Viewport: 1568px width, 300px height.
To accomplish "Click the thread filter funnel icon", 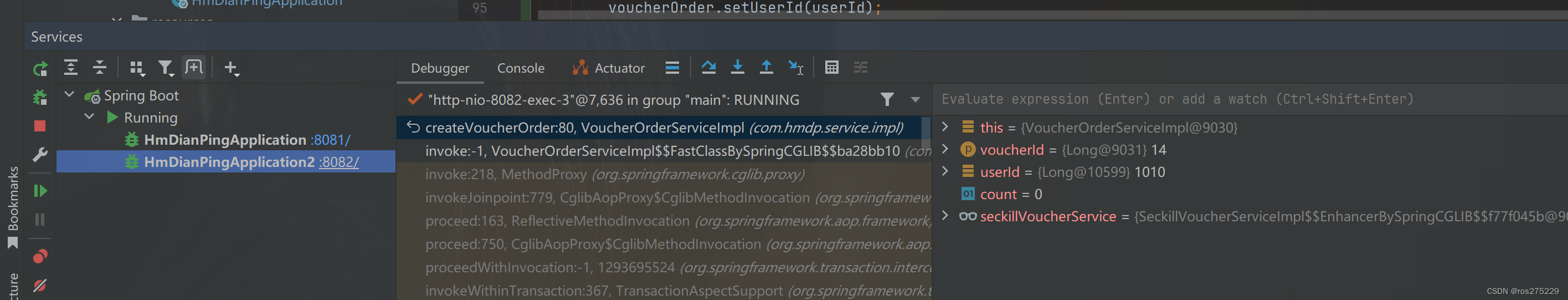I will pos(887,99).
